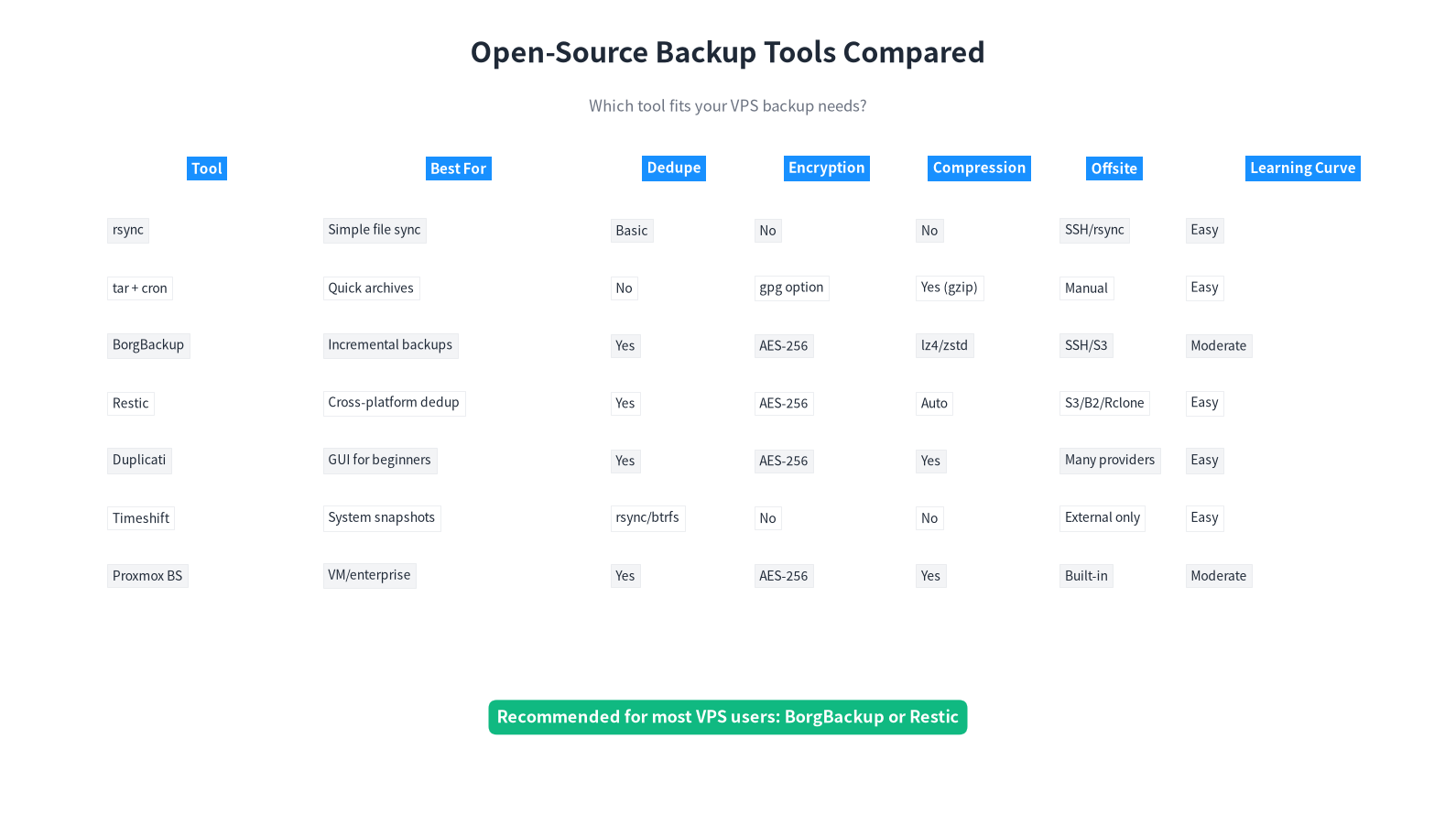Viewport: 1456px width, 815px height.
Task: Click the Quick archives cell
Action: (371, 288)
